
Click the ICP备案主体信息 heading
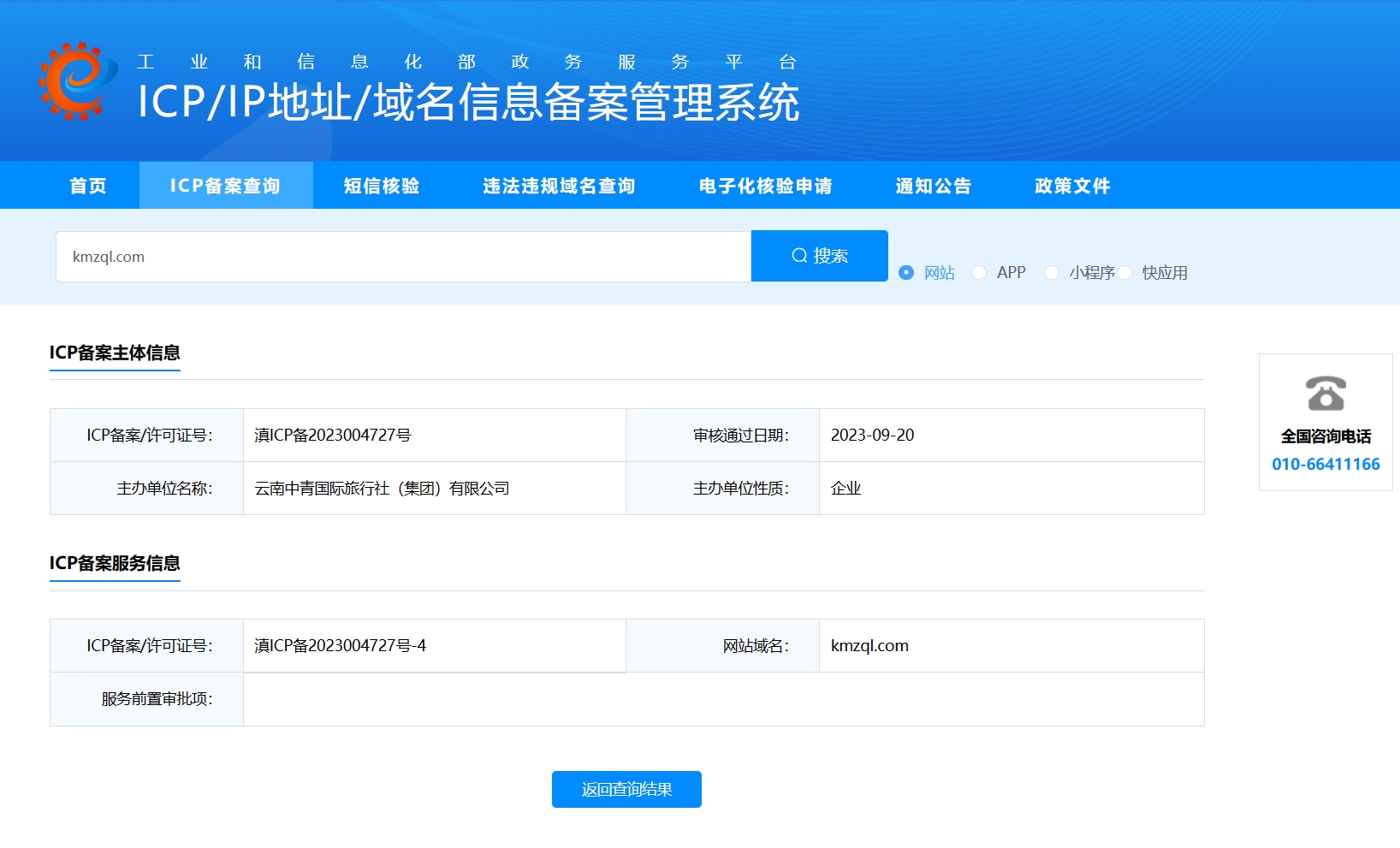tap(115, 353)
